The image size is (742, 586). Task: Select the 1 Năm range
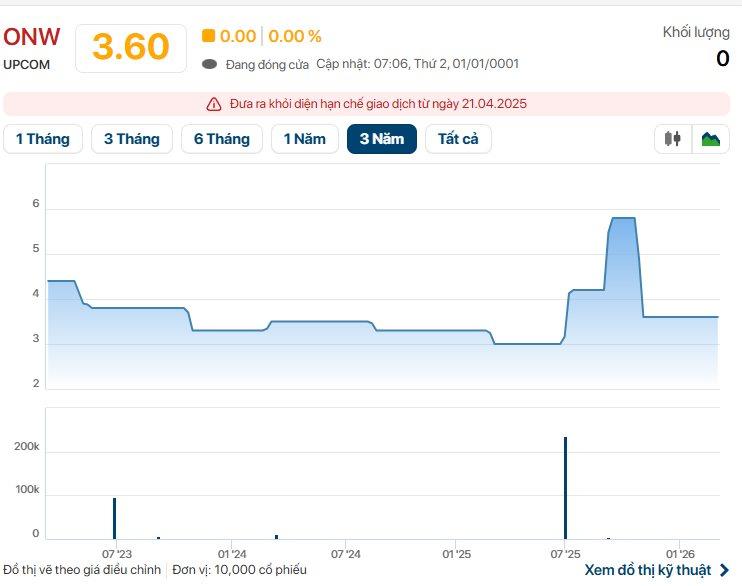coord(305,139)
